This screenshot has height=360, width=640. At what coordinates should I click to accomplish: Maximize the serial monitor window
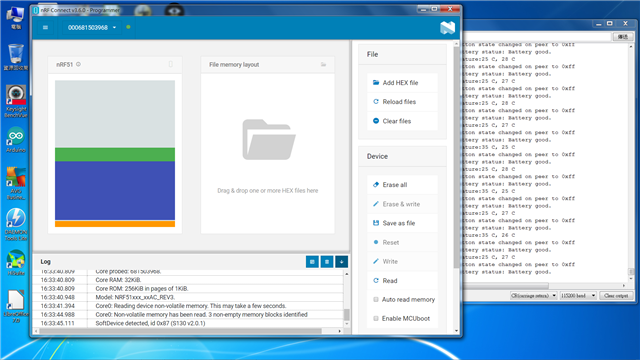coord(610,24)
